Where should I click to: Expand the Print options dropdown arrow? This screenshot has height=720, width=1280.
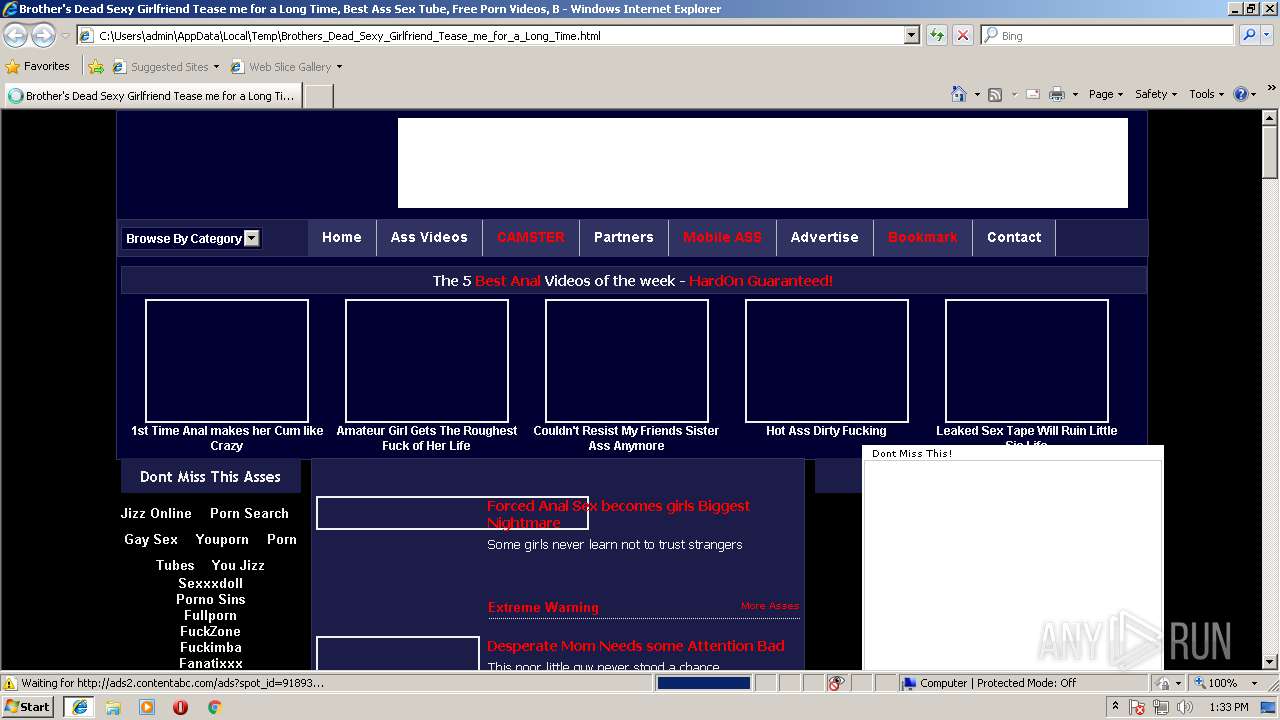[1075, 94]
